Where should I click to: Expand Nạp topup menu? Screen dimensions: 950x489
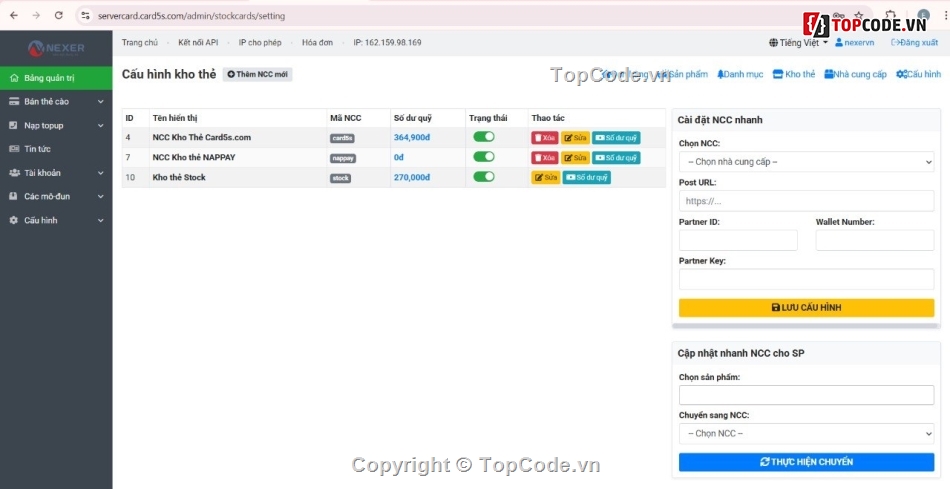(x=56, y=125)
